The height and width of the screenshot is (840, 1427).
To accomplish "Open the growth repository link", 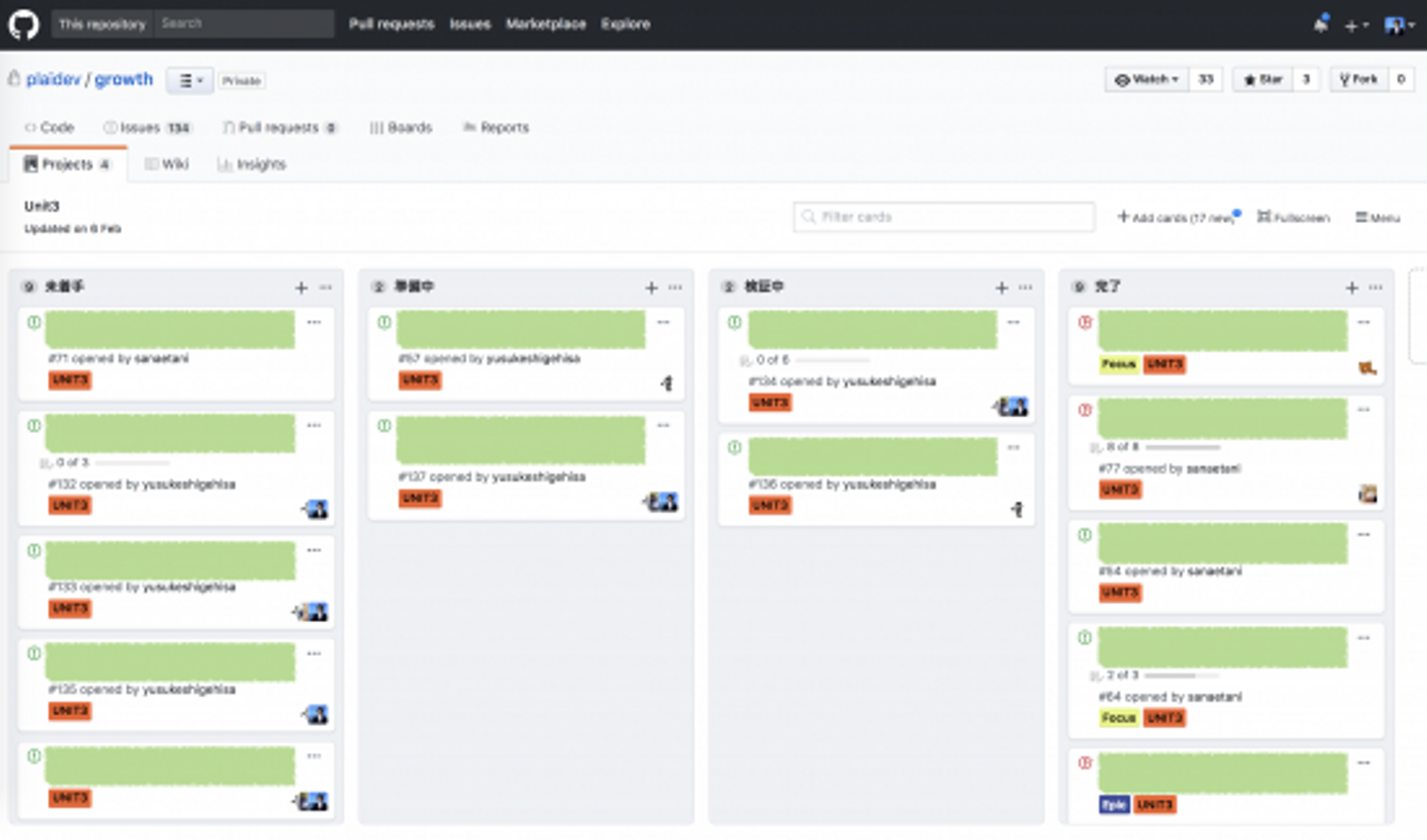I will pos(124,79).
